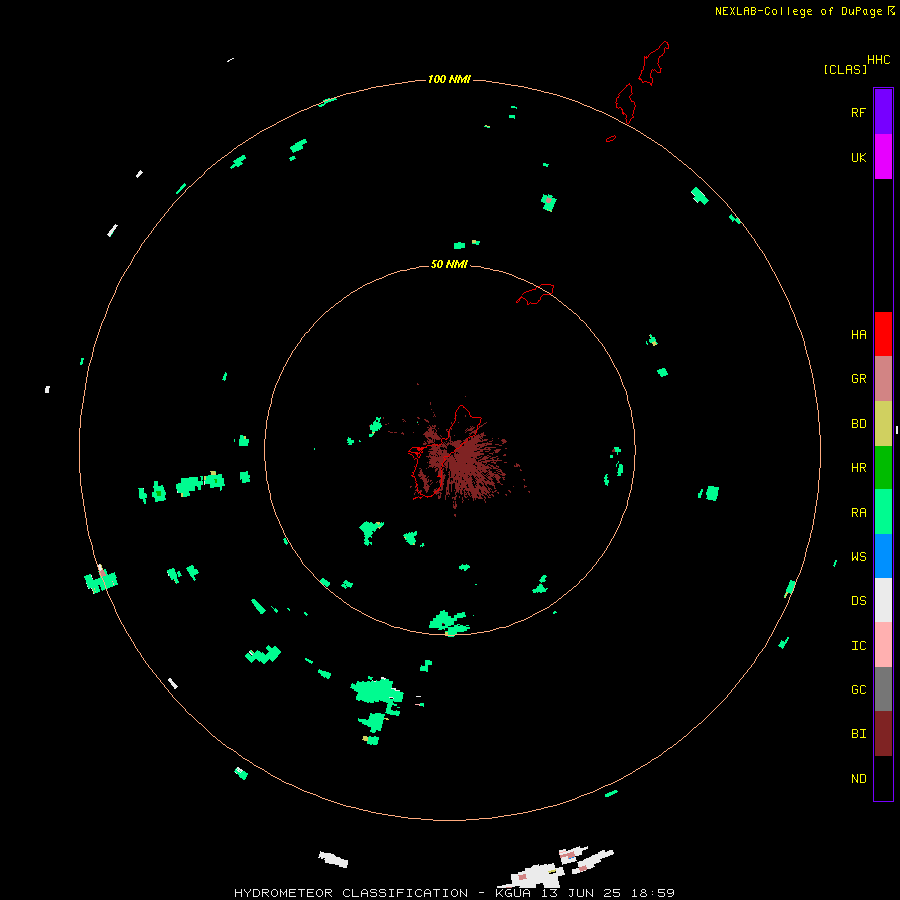Image resolution: width=900 pixels, height=900 pixels.
Task: Click the HR legend label
Action: (x=858, y=468)
